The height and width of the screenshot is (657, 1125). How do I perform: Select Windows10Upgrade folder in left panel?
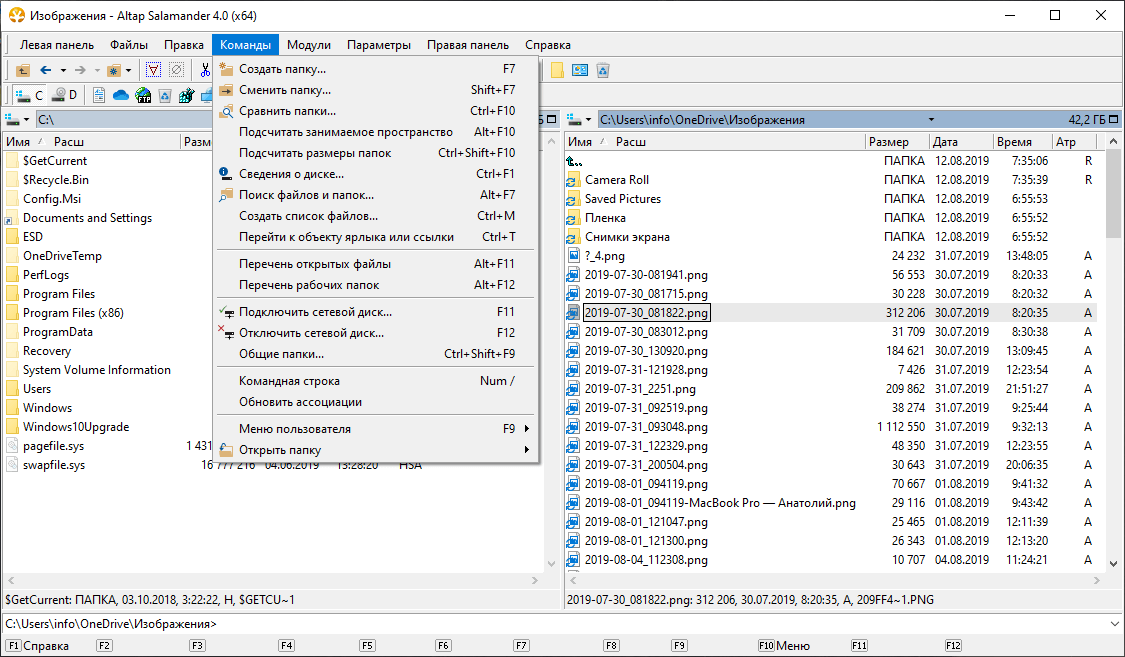[x=75, y=427]
